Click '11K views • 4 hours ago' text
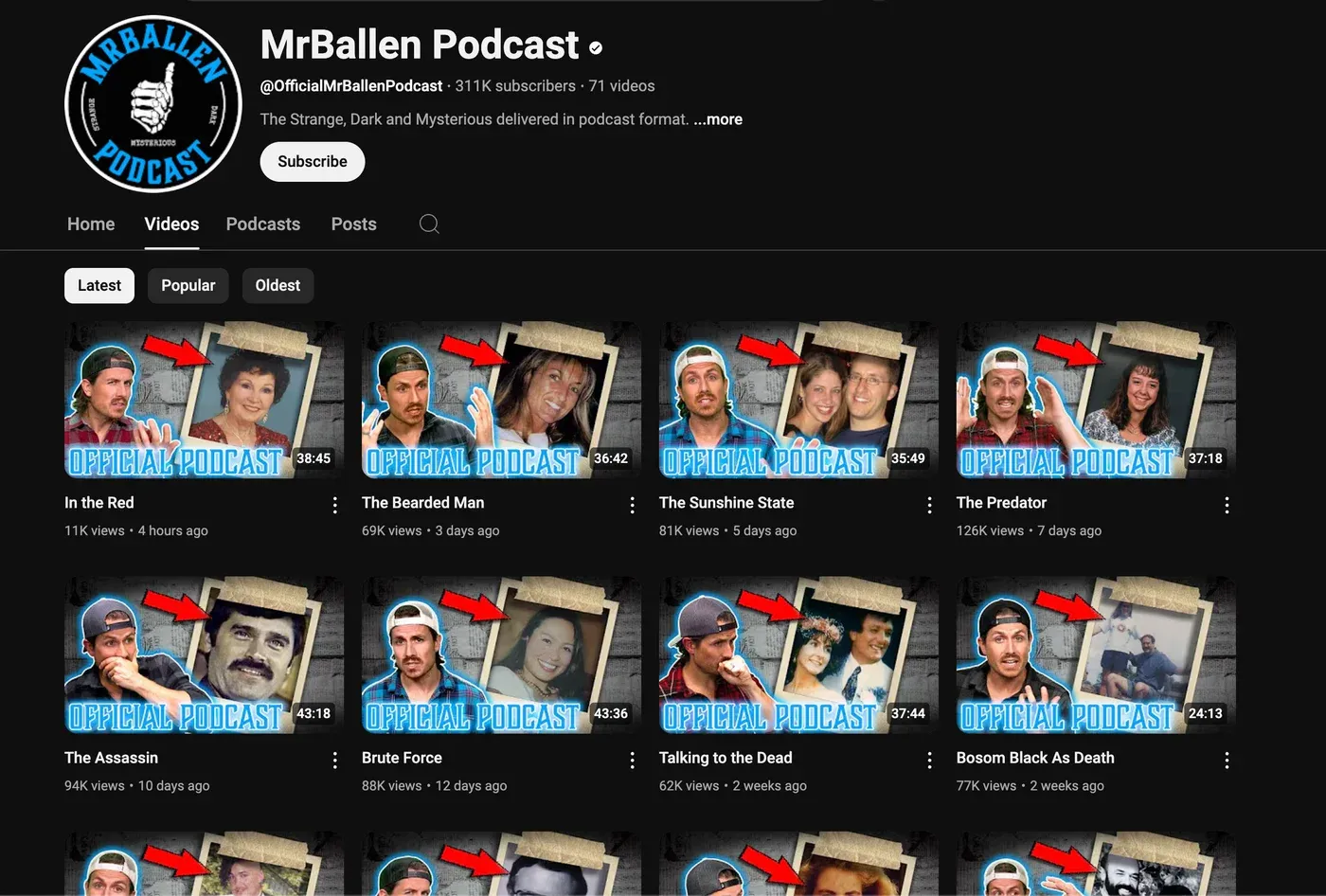This screenshot has height=896, width=1326. click(136, 530)
